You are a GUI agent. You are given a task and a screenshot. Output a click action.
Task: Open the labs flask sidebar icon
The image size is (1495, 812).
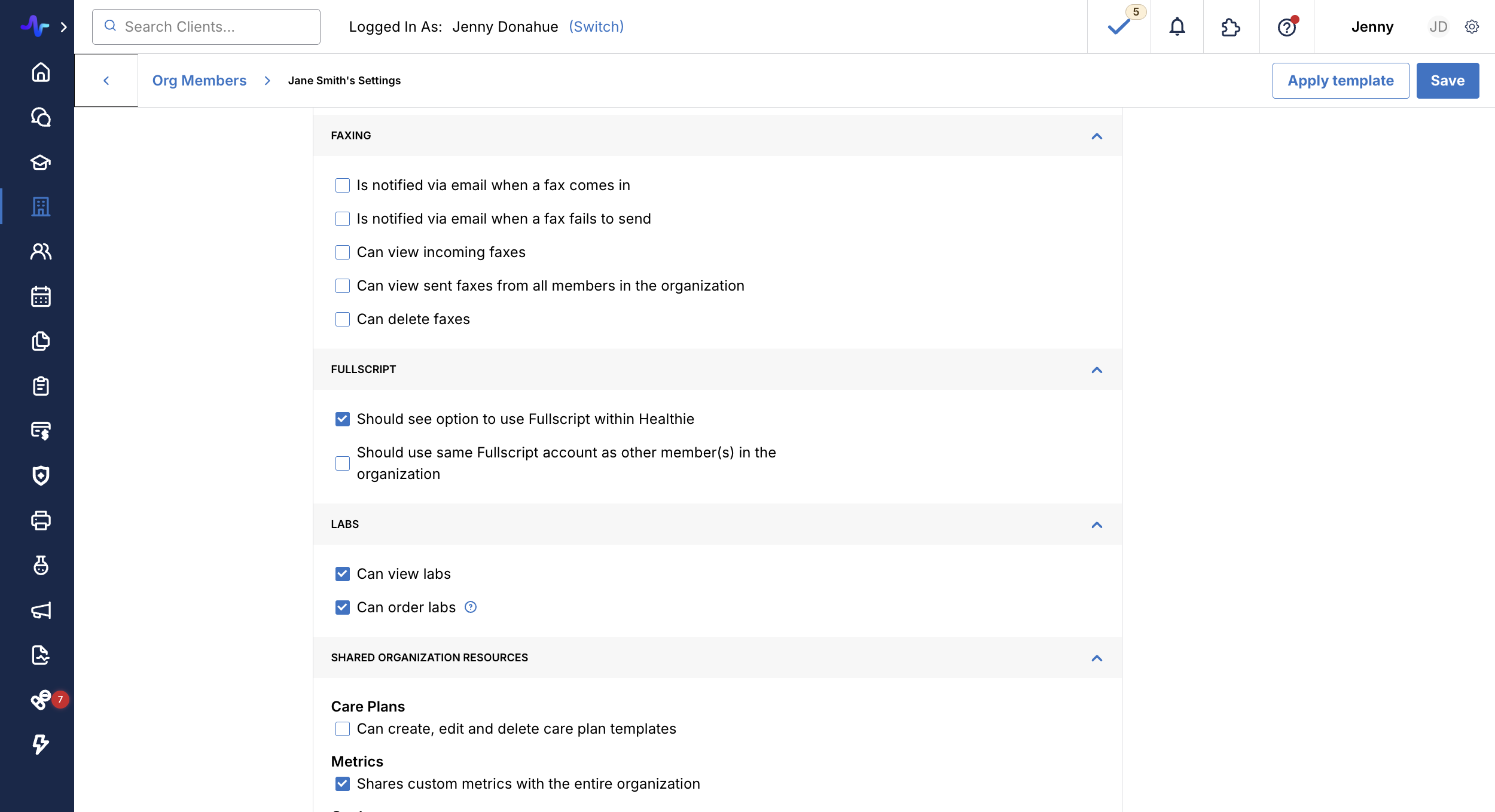[41, 565]
